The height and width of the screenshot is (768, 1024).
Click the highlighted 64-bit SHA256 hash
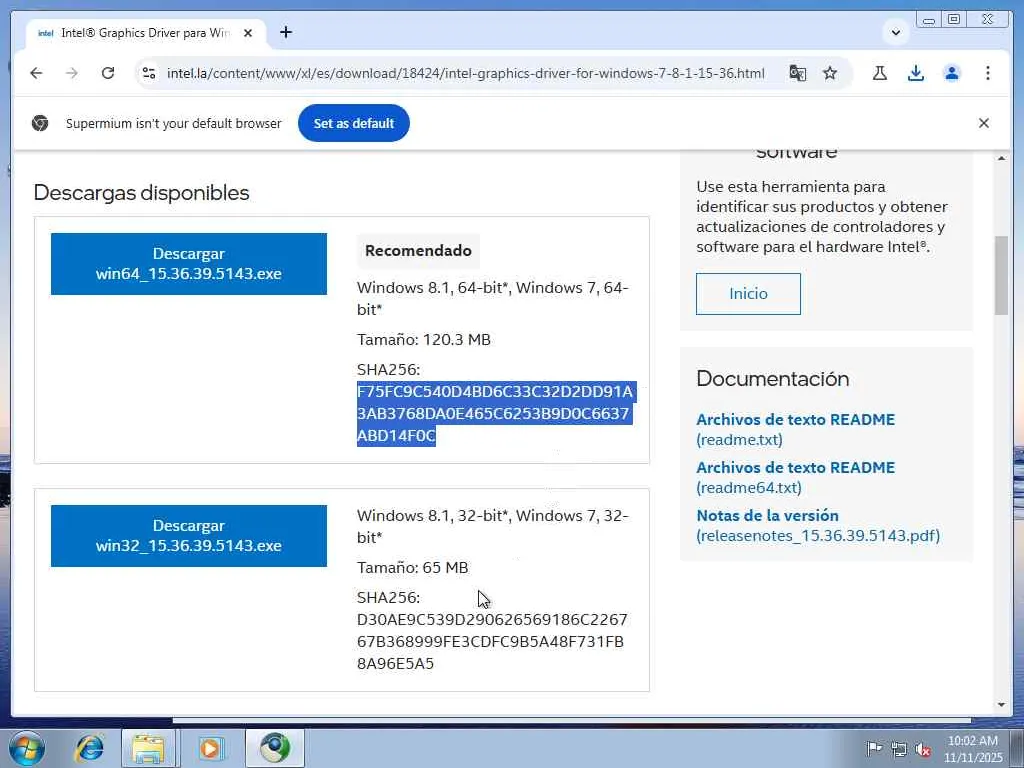click(x=495, y=413)
